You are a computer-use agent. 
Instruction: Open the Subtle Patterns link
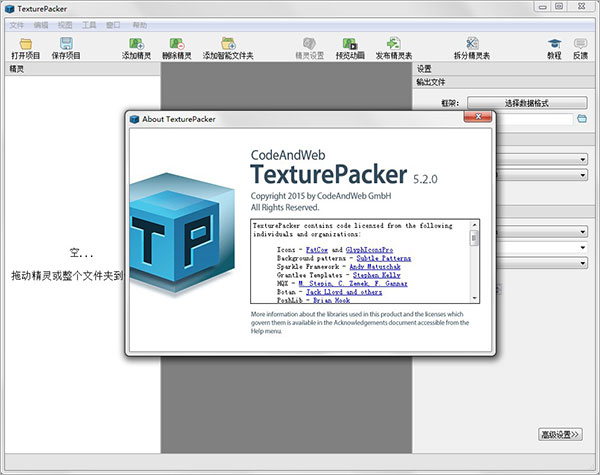point(384,258)
